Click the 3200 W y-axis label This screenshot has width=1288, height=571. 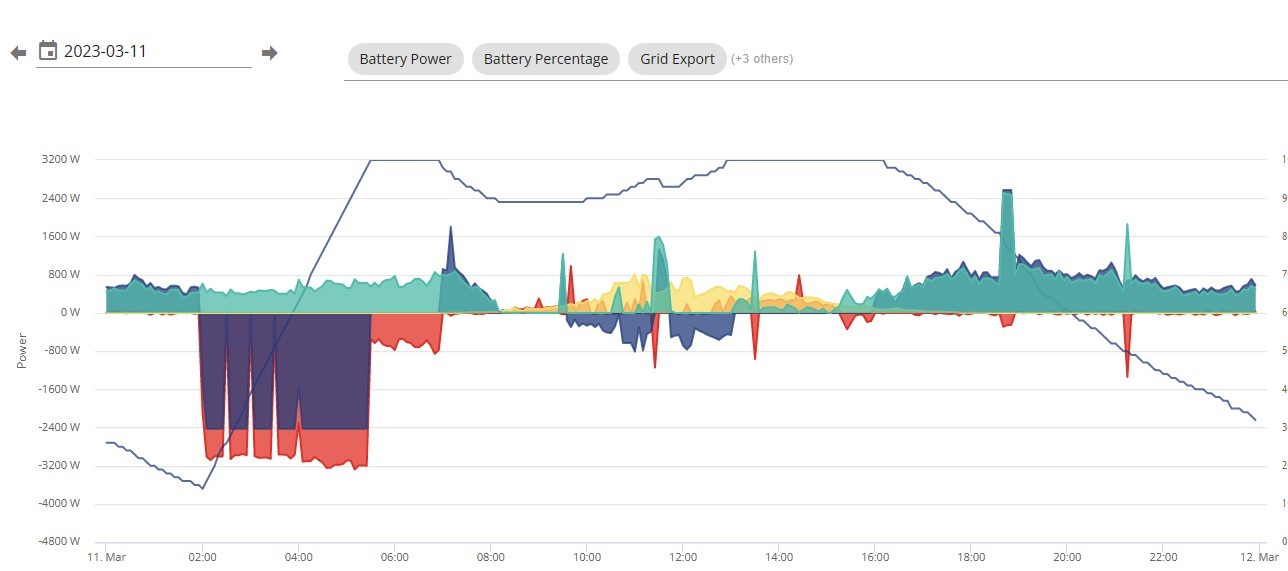[61, 160]
